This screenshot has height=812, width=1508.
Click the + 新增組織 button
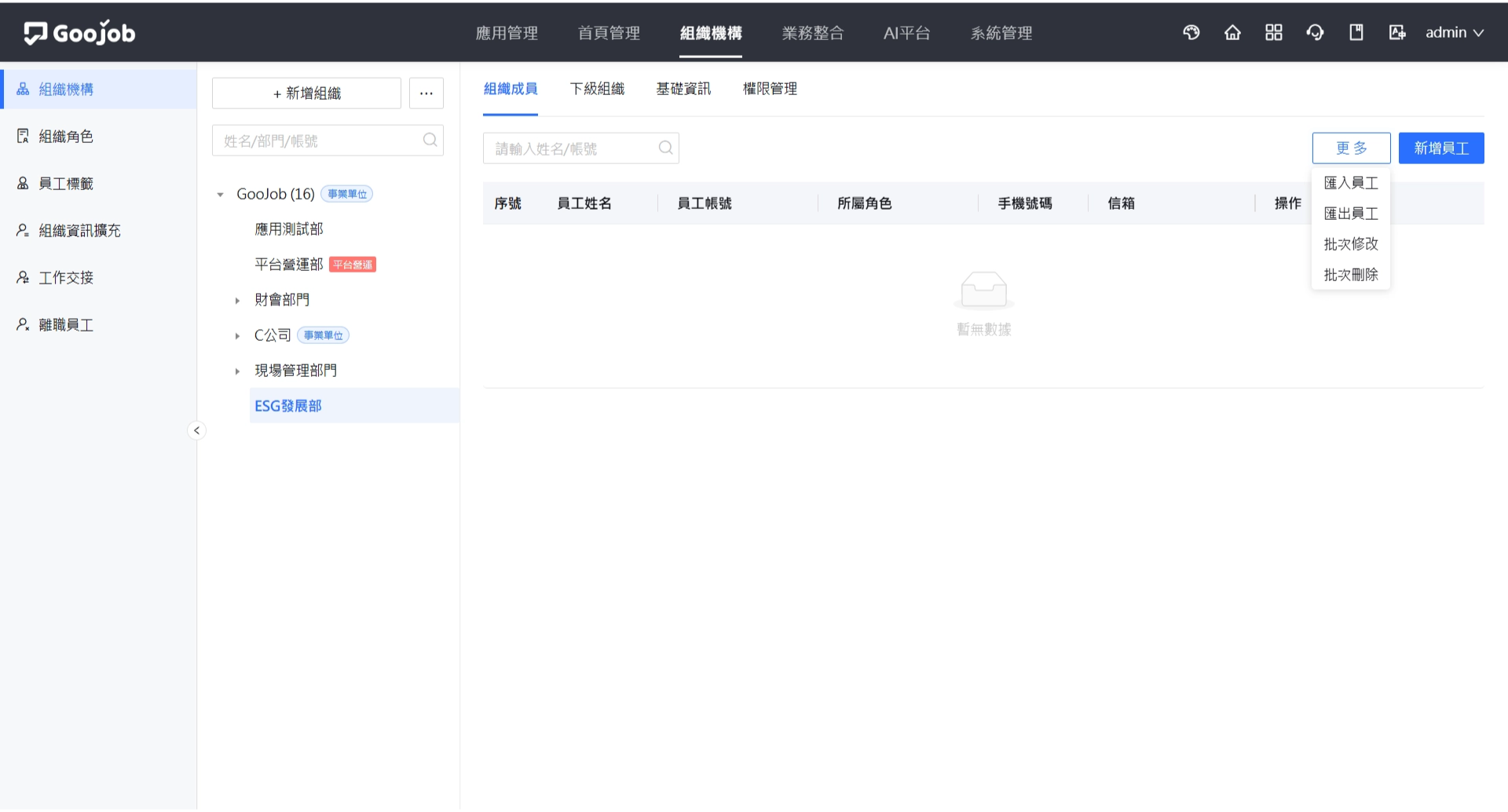(306, 93)
